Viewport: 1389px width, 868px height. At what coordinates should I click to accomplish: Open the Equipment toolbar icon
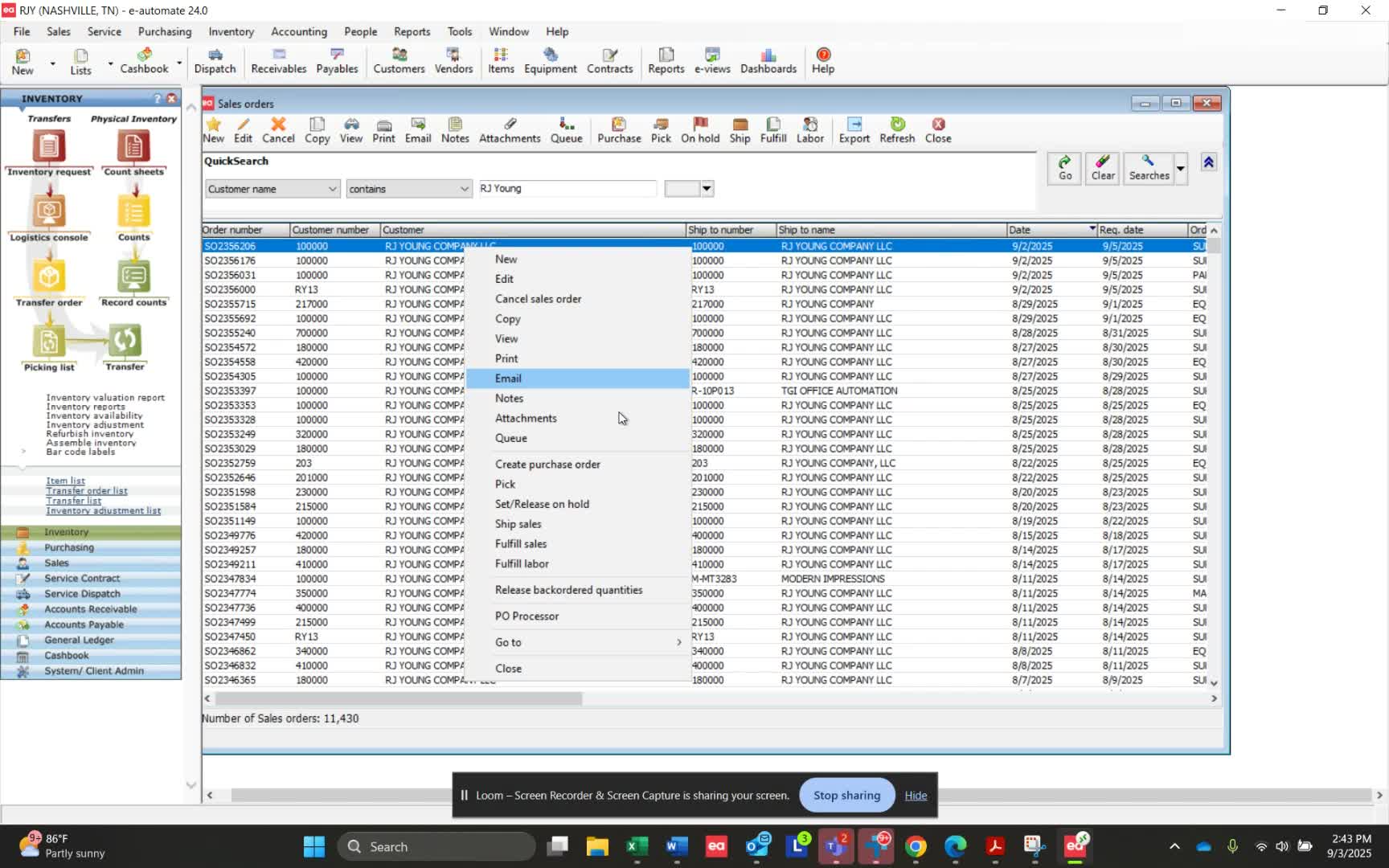tap(551, 61)
